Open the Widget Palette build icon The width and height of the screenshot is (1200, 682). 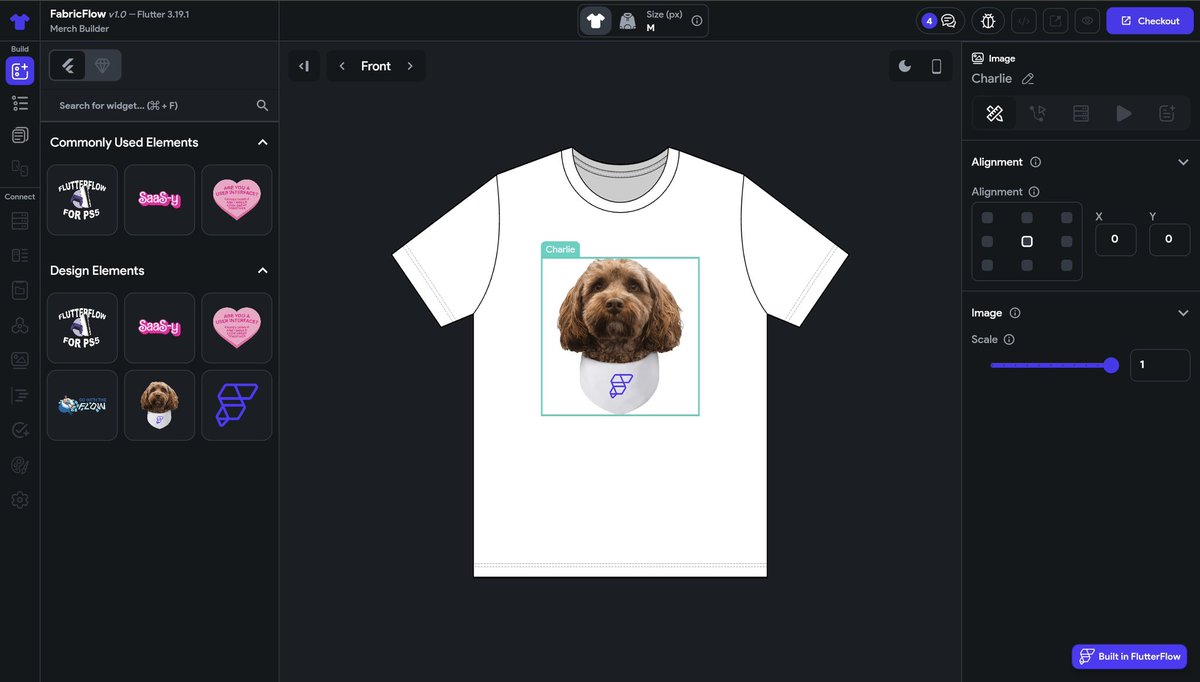point(20,70)
